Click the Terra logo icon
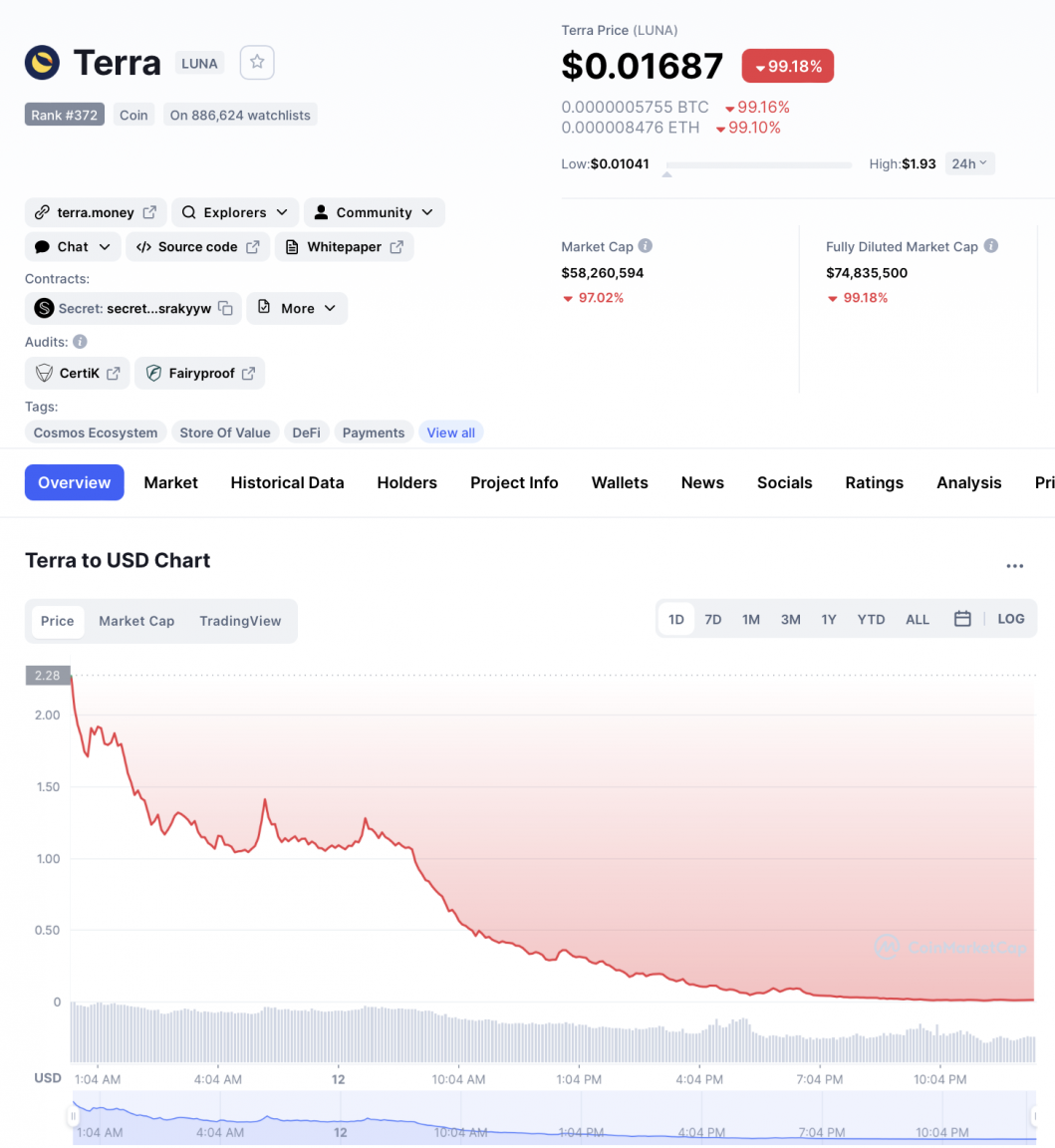The width and height of the screenshot is (1055, 1148). 43,62
